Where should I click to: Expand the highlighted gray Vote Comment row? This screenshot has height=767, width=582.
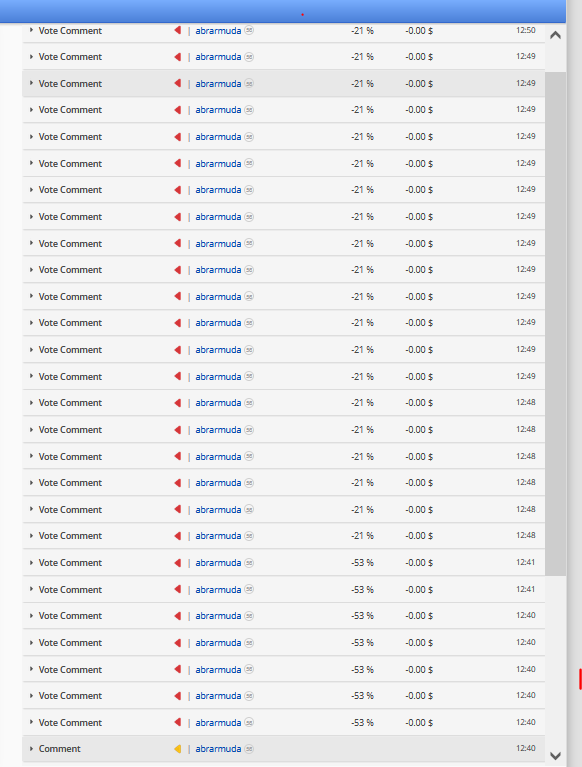(x=31, y=83)
